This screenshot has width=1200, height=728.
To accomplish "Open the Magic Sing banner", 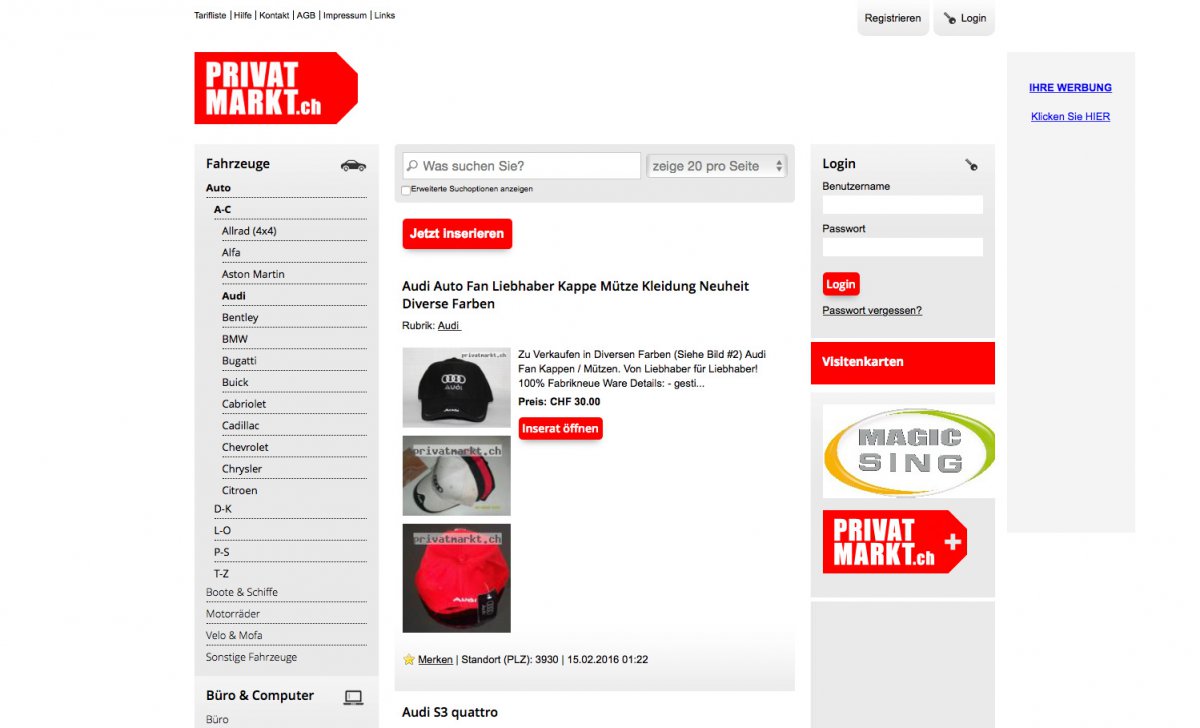I will click(x=909, y=451).
